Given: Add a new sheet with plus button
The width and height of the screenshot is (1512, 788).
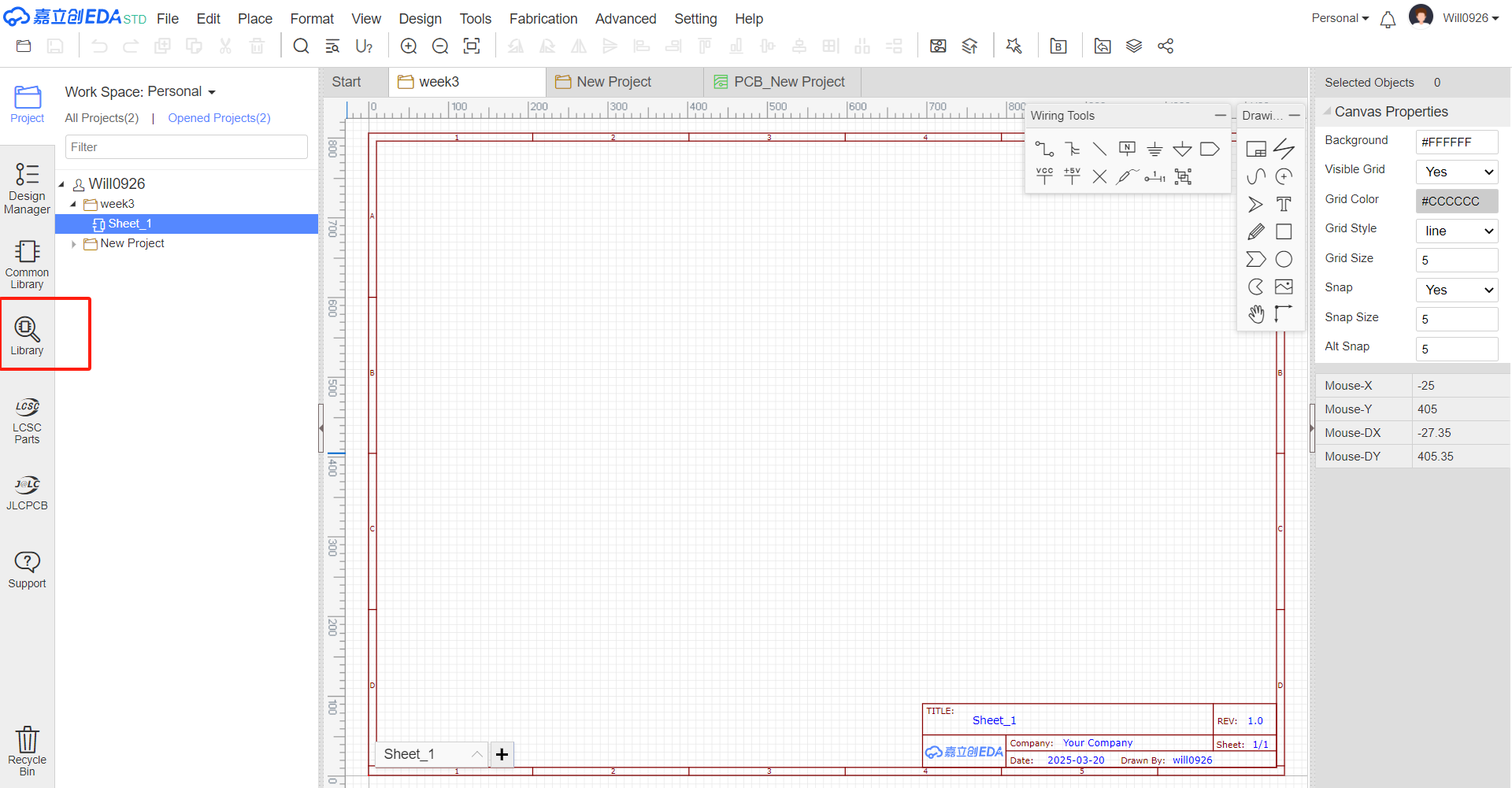Looking at the screenshot, I should pos(502,754).
